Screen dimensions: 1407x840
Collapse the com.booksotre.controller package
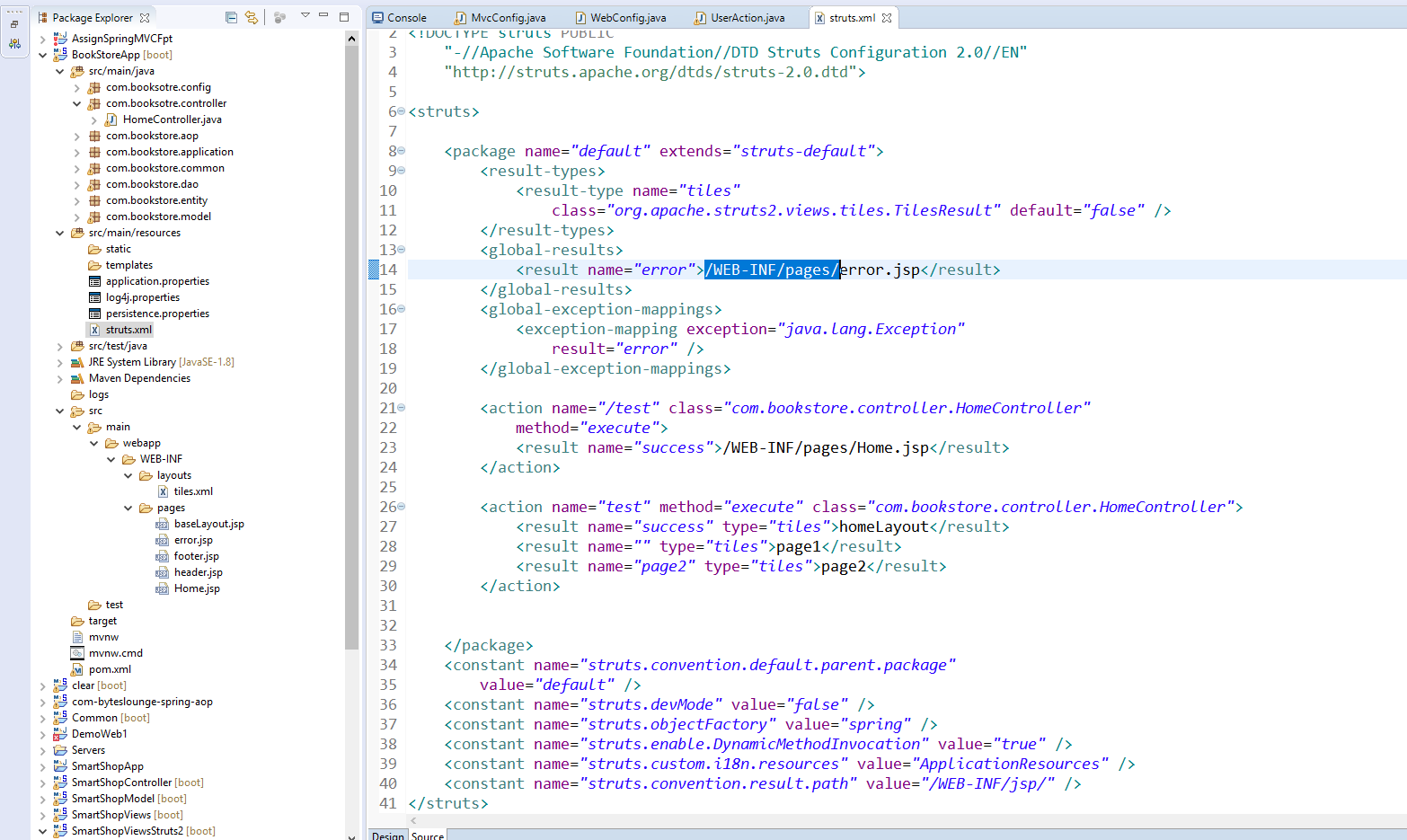pos(77,103)
